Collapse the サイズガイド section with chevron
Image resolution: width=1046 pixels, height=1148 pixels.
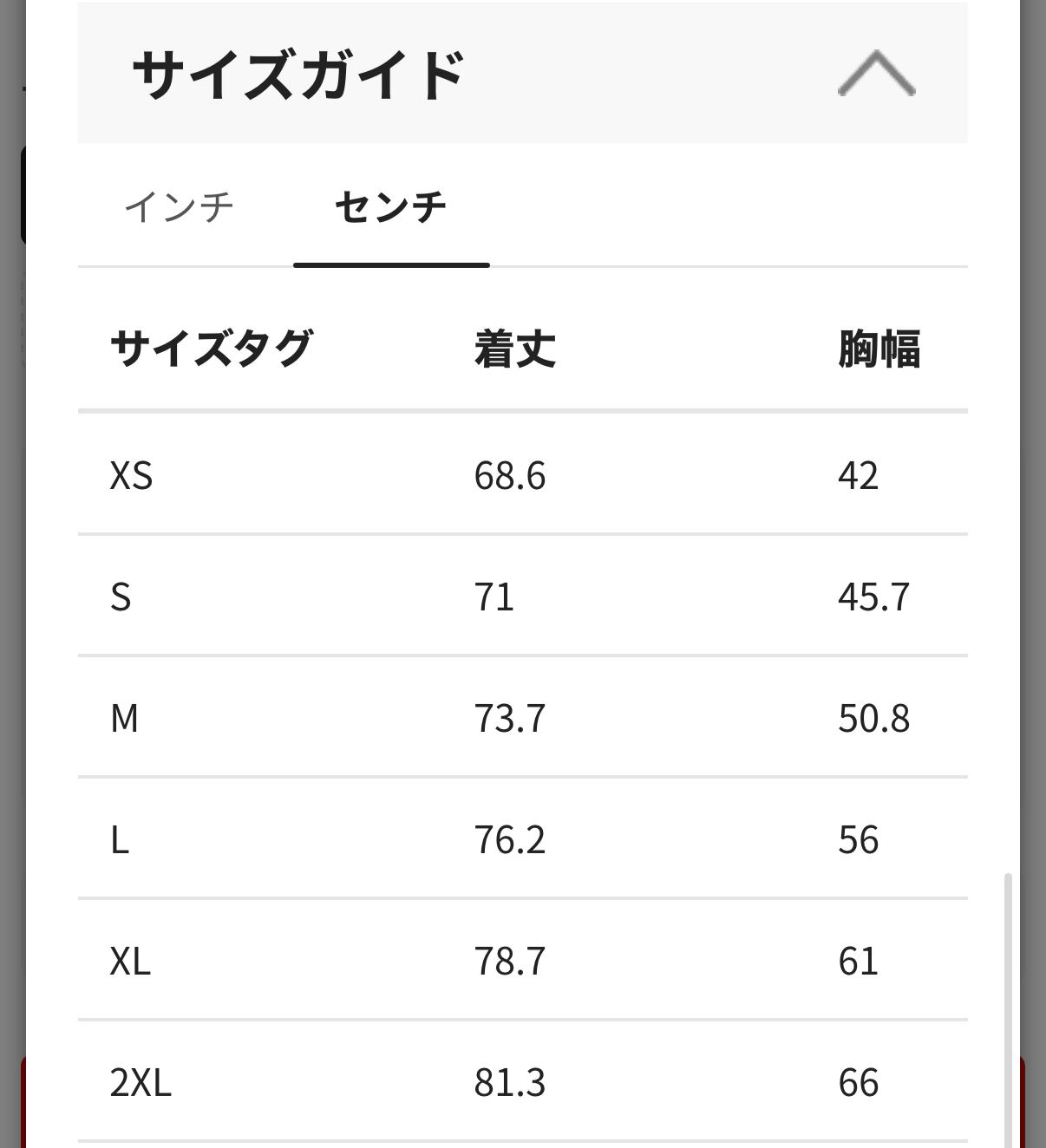click(x=876, y=74)
